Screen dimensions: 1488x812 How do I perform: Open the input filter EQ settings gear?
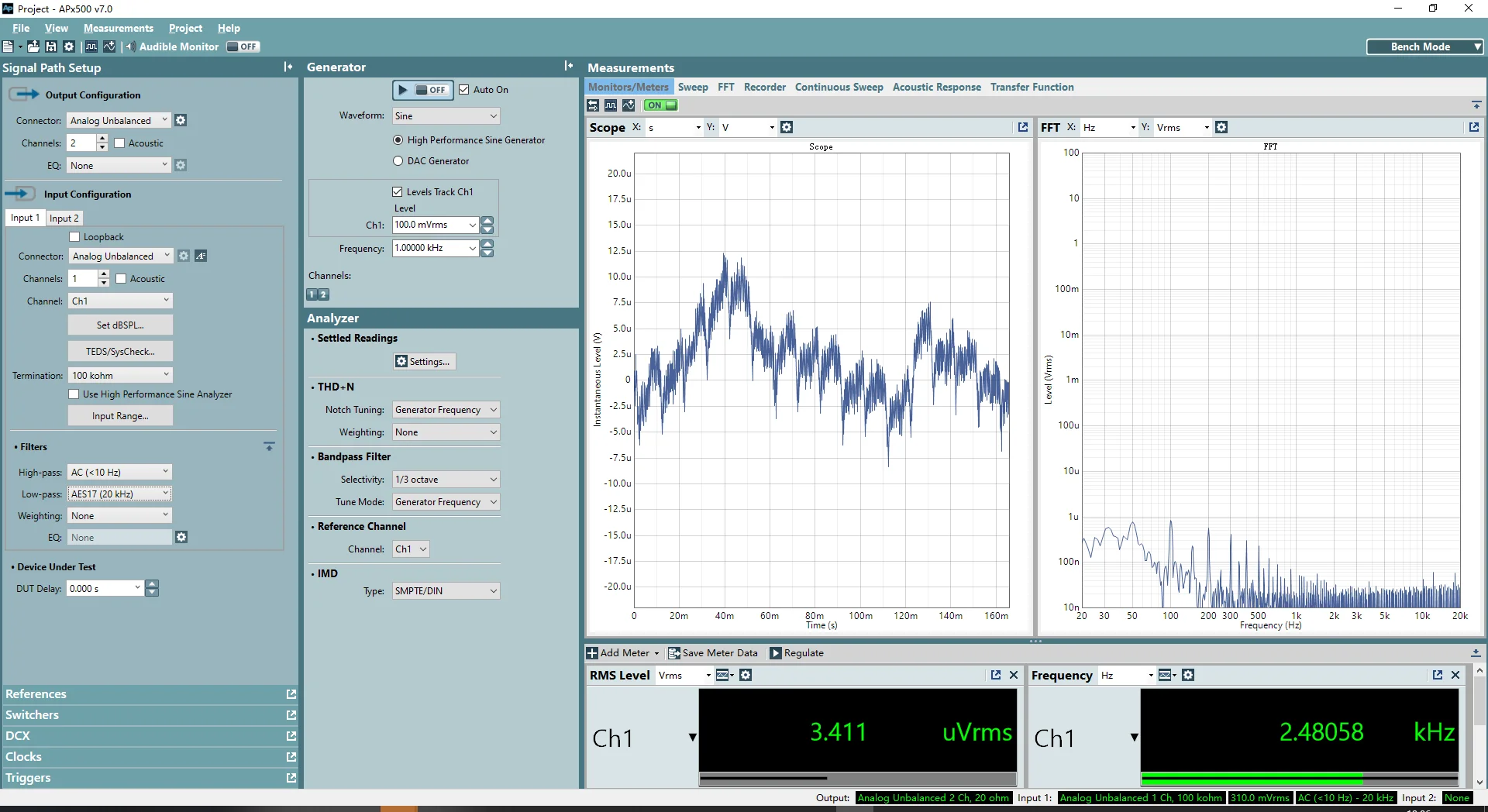(181, 537)
